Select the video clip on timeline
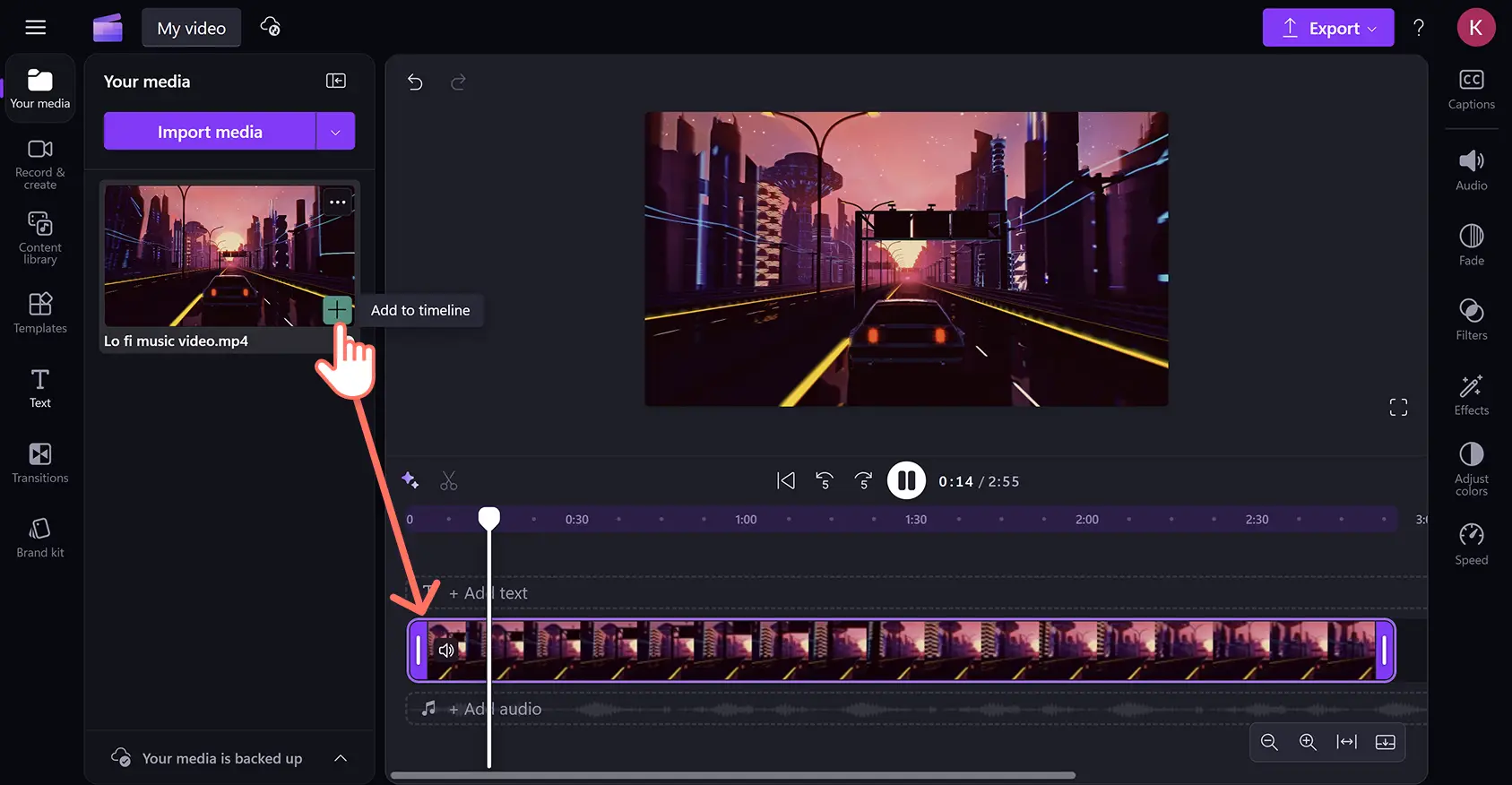 [x=902, y=651]
